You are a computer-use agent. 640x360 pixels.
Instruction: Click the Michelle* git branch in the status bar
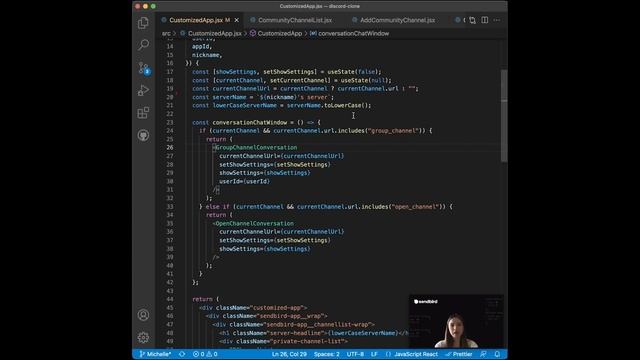point(155,354)
